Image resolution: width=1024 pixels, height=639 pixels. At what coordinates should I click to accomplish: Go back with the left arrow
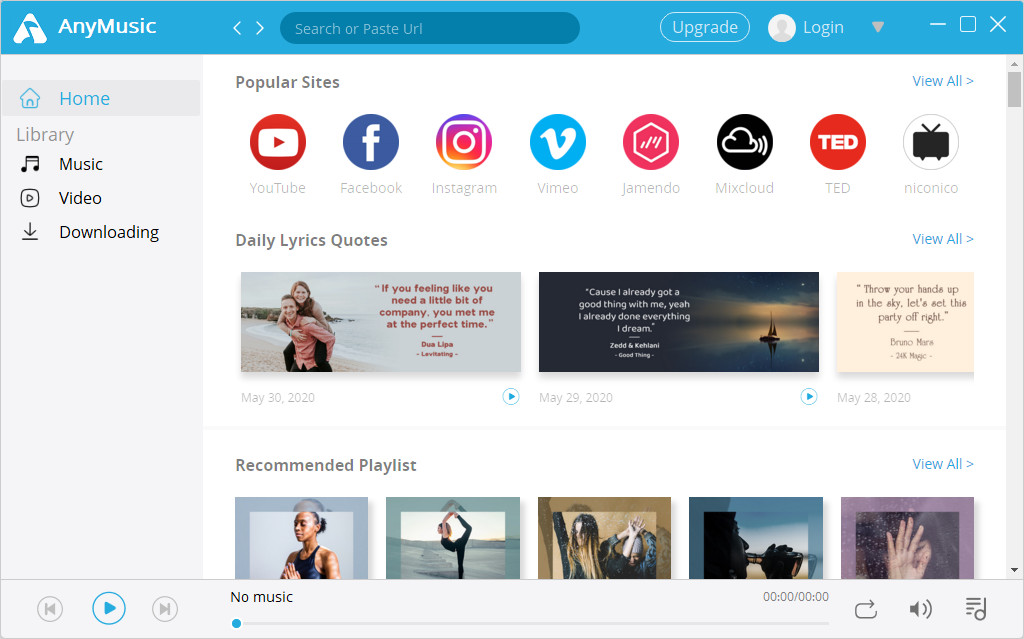[237, 28]
